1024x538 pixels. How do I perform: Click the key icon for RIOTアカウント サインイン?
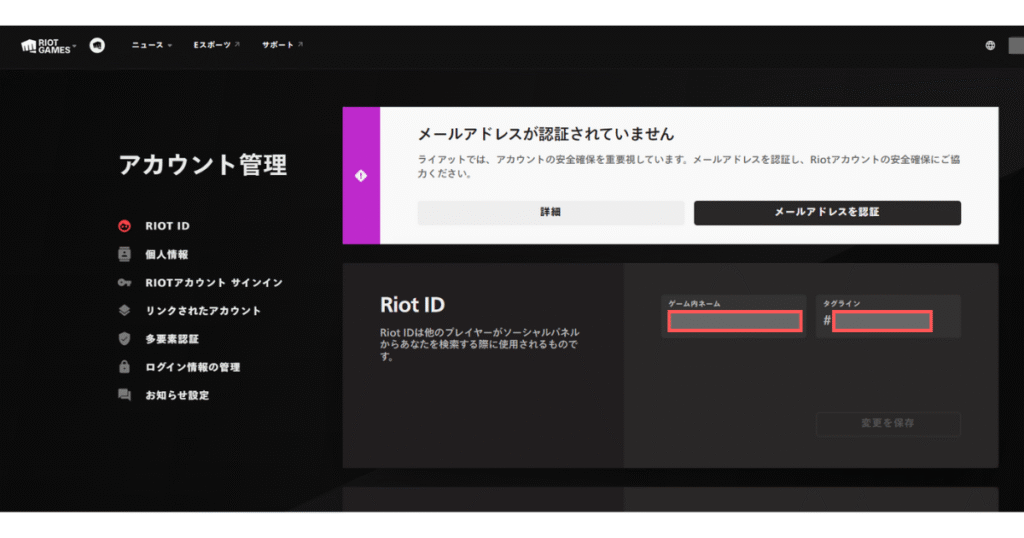coord(124,283)
